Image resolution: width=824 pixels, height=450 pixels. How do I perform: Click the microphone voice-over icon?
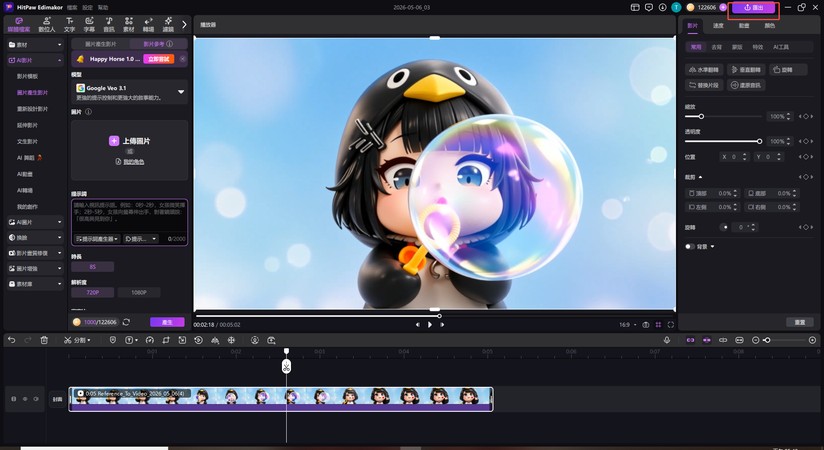667,340
